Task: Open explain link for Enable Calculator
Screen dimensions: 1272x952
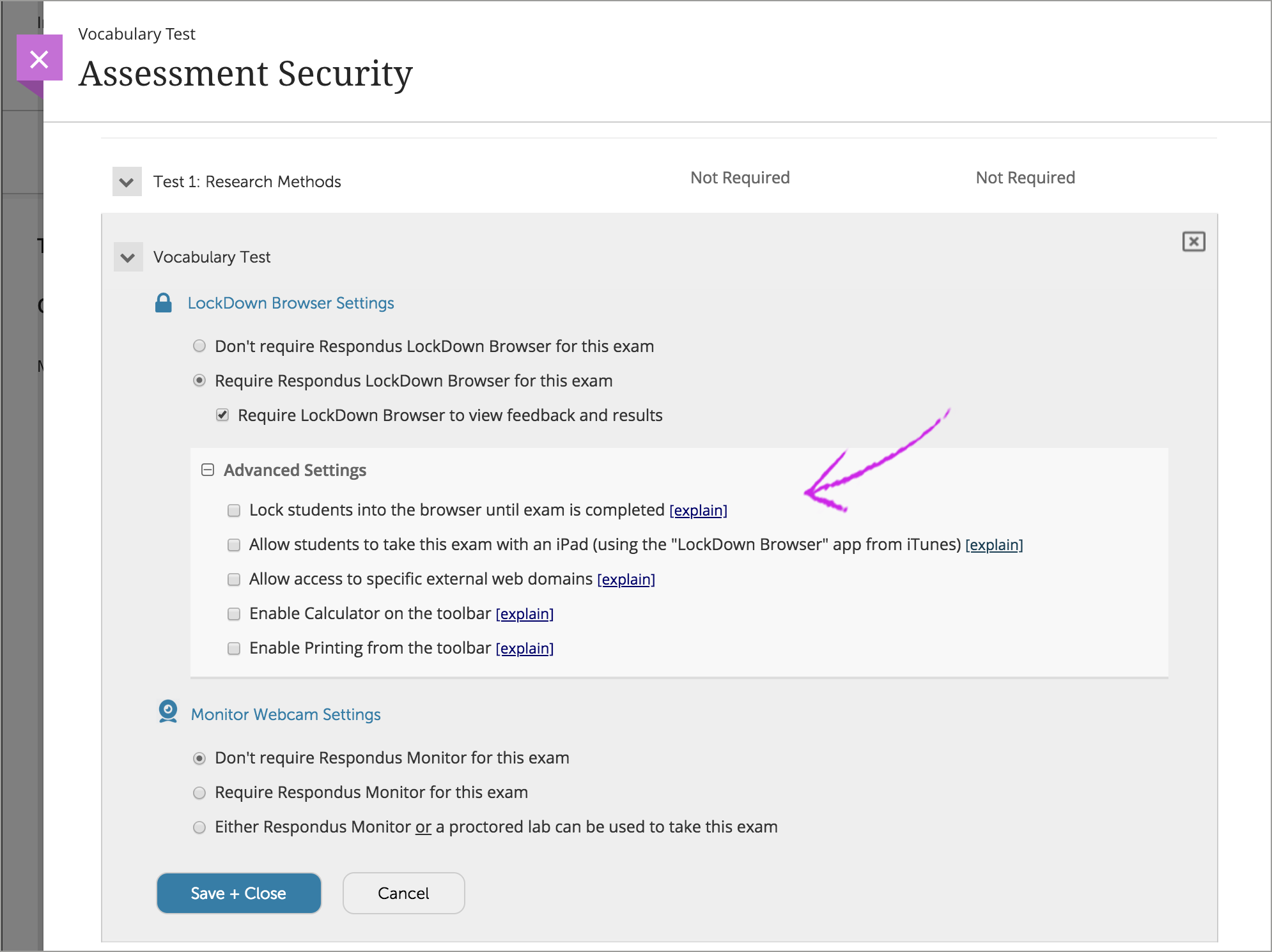Action: click(x=524, y=614)
